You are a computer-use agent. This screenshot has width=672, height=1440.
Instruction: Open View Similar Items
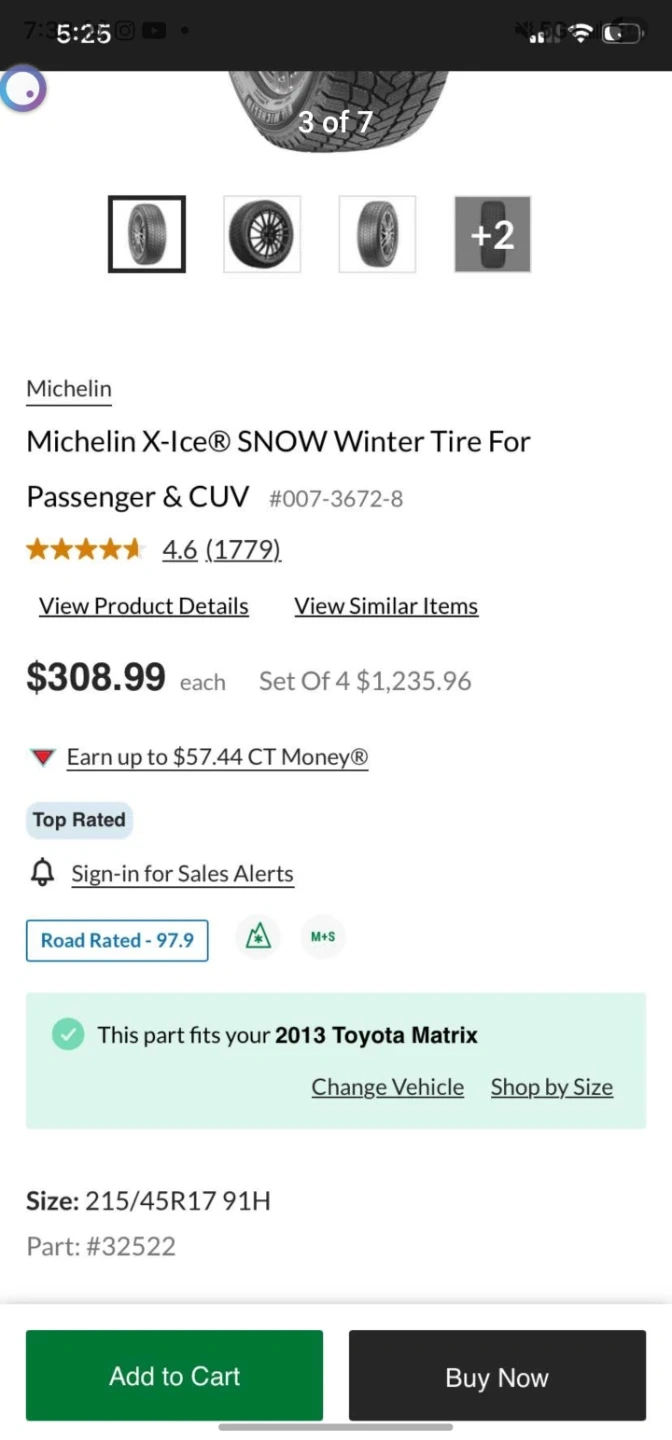tap(386, 606)
